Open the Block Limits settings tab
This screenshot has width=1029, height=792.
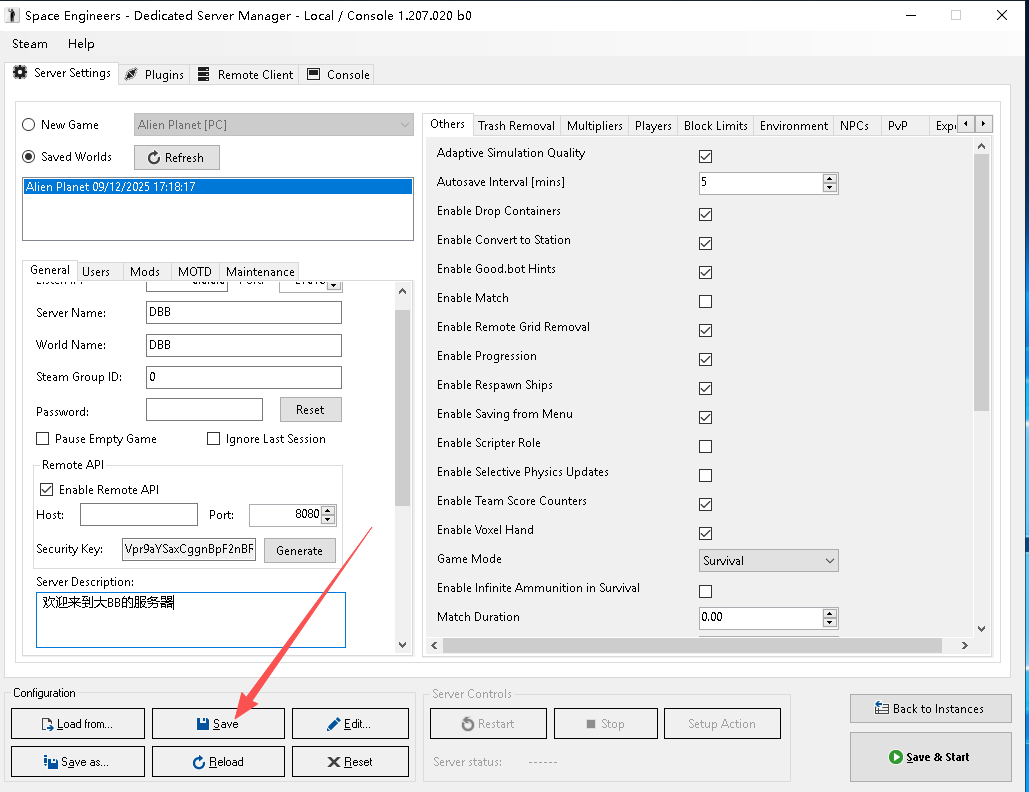(715, 126)
